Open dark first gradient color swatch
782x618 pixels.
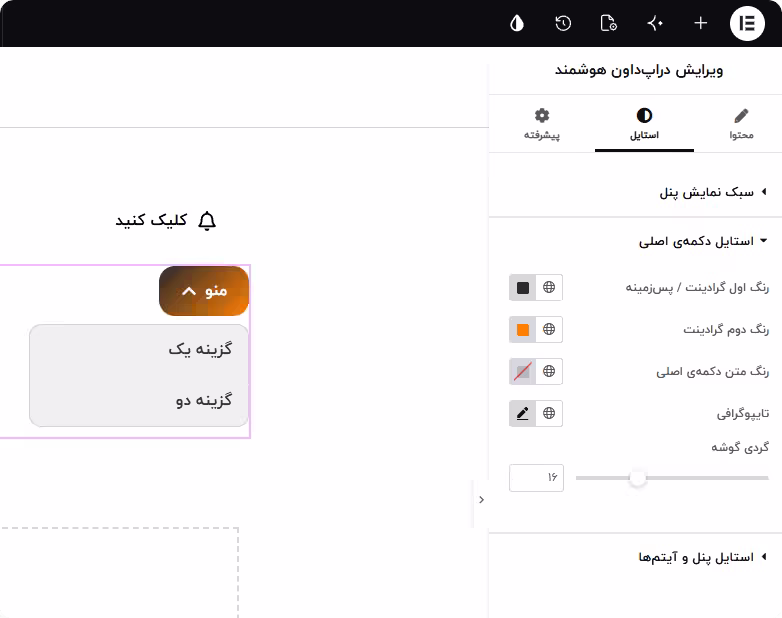[523, 288]
